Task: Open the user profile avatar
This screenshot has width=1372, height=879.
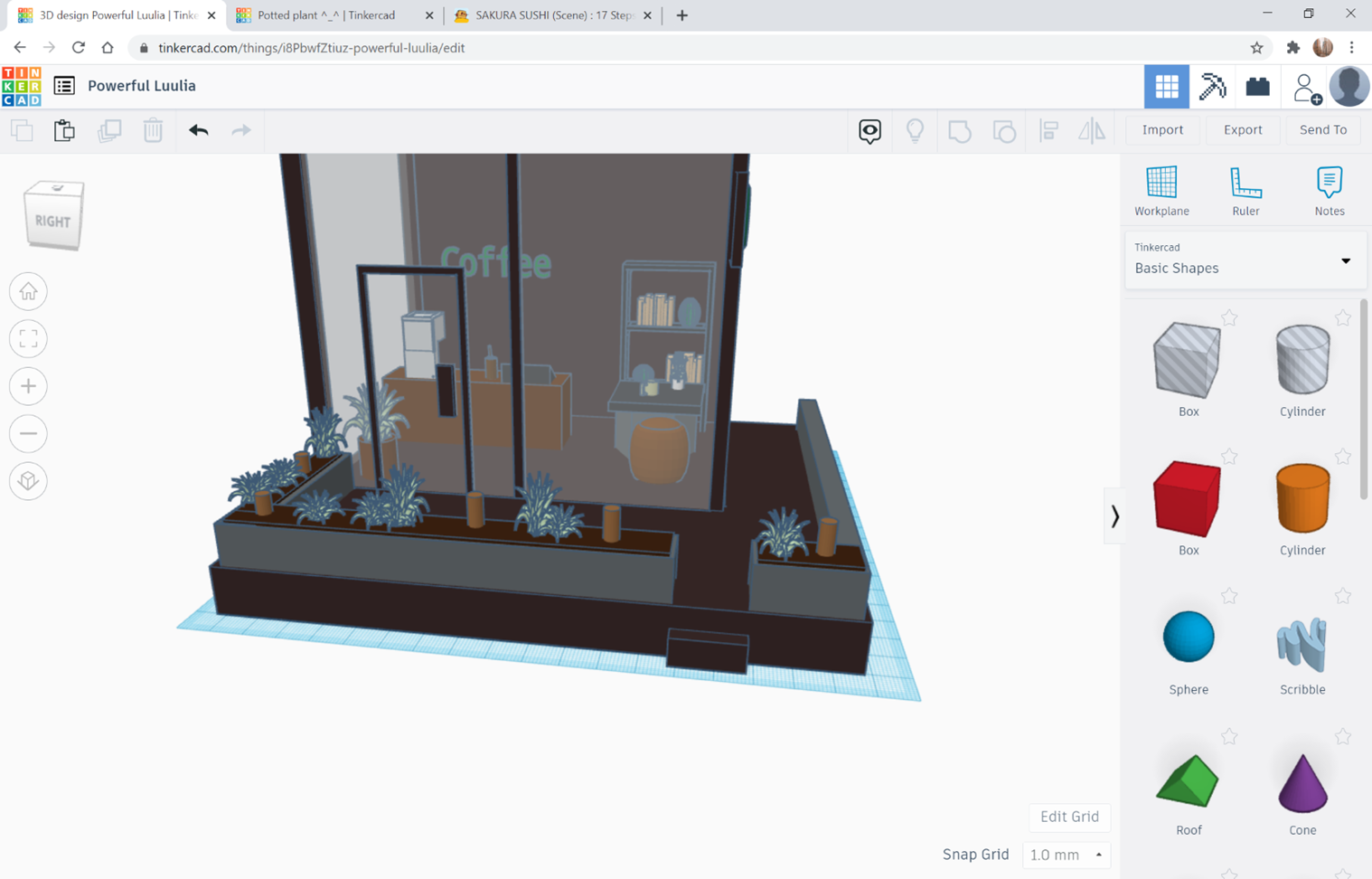Action: 1349,87
